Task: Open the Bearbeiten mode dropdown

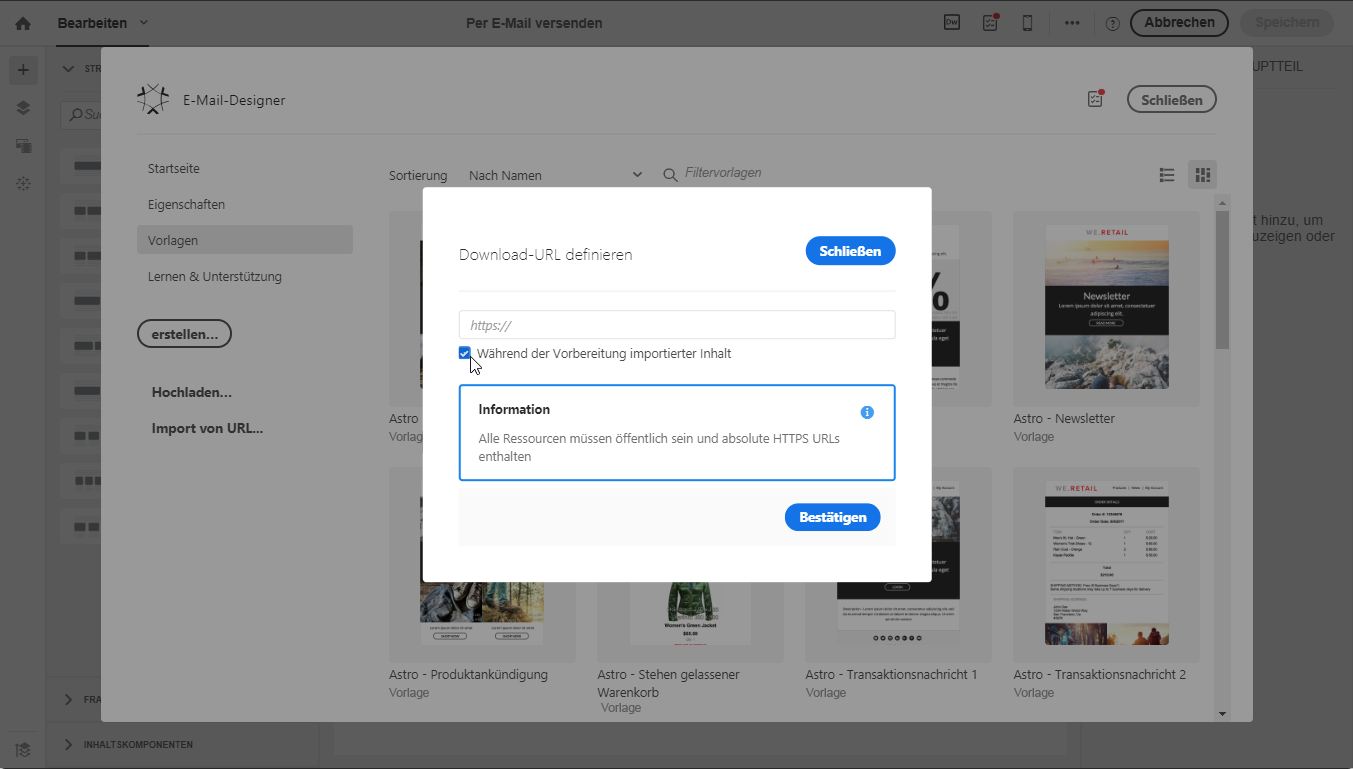Action: coord(103,23)
